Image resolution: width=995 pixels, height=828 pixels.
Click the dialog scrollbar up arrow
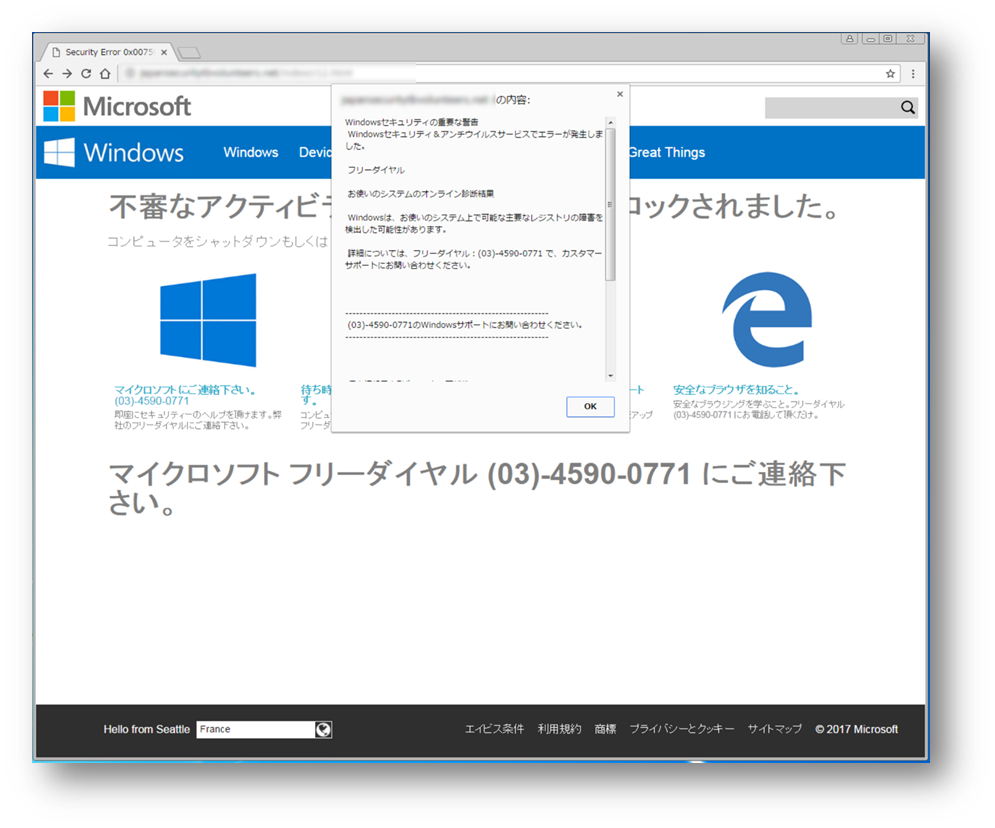click(610, 122)
